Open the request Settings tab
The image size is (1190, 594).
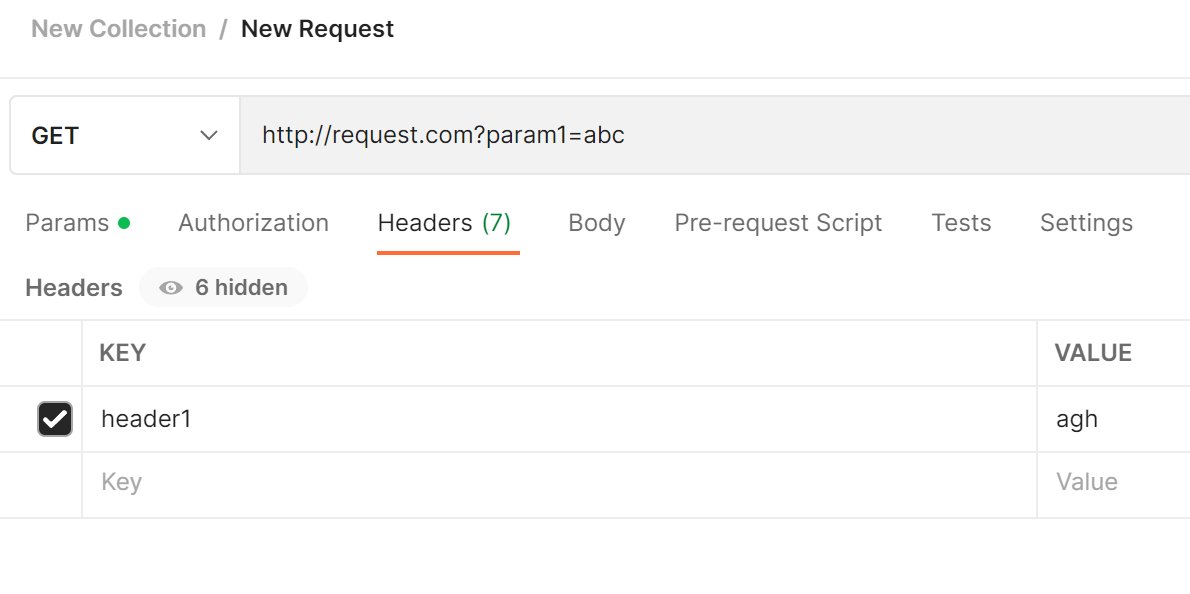[x=1086, y=222]
